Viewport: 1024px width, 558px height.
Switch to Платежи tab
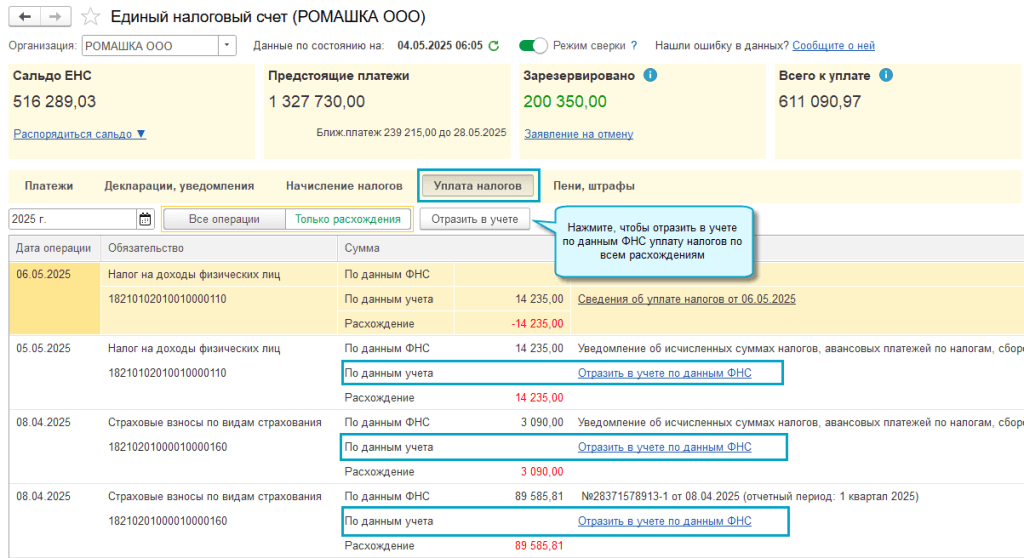(x=49, y=186)
